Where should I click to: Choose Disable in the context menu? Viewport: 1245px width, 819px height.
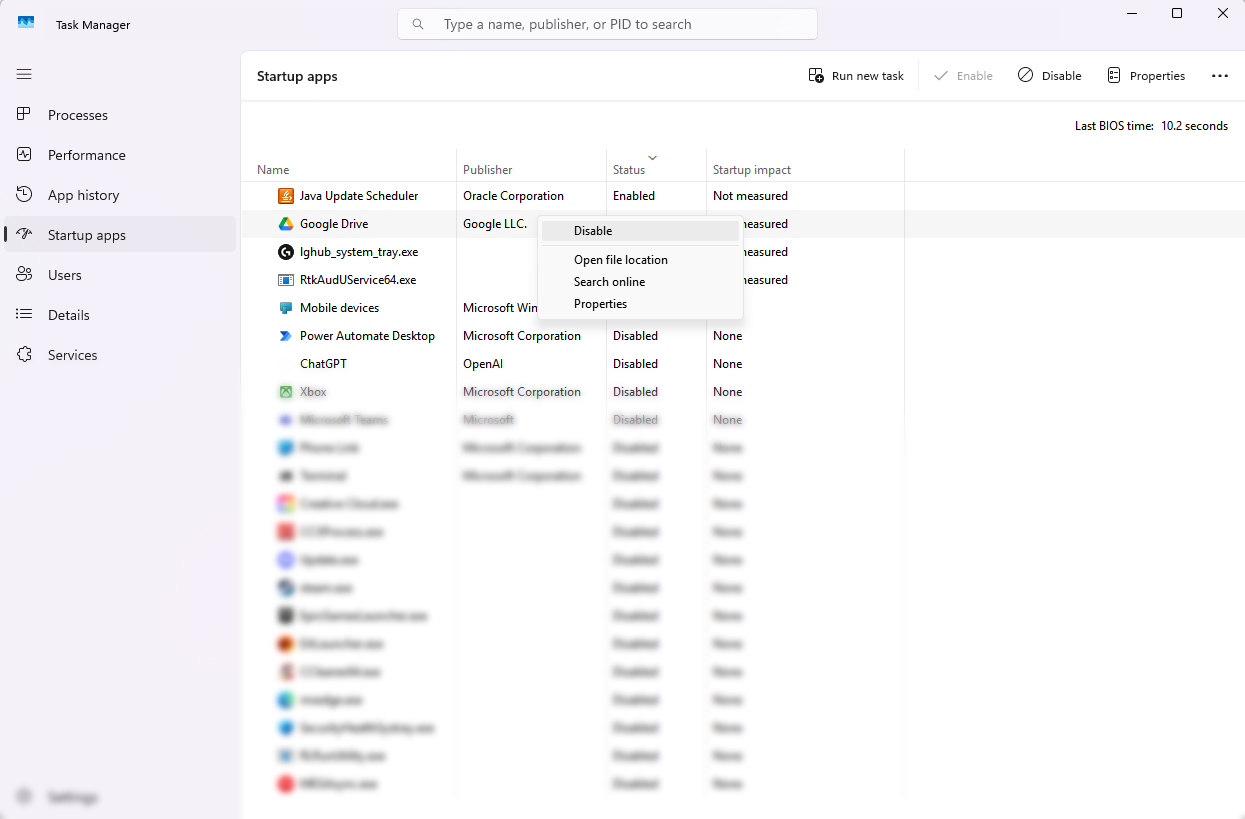[640, 231]
